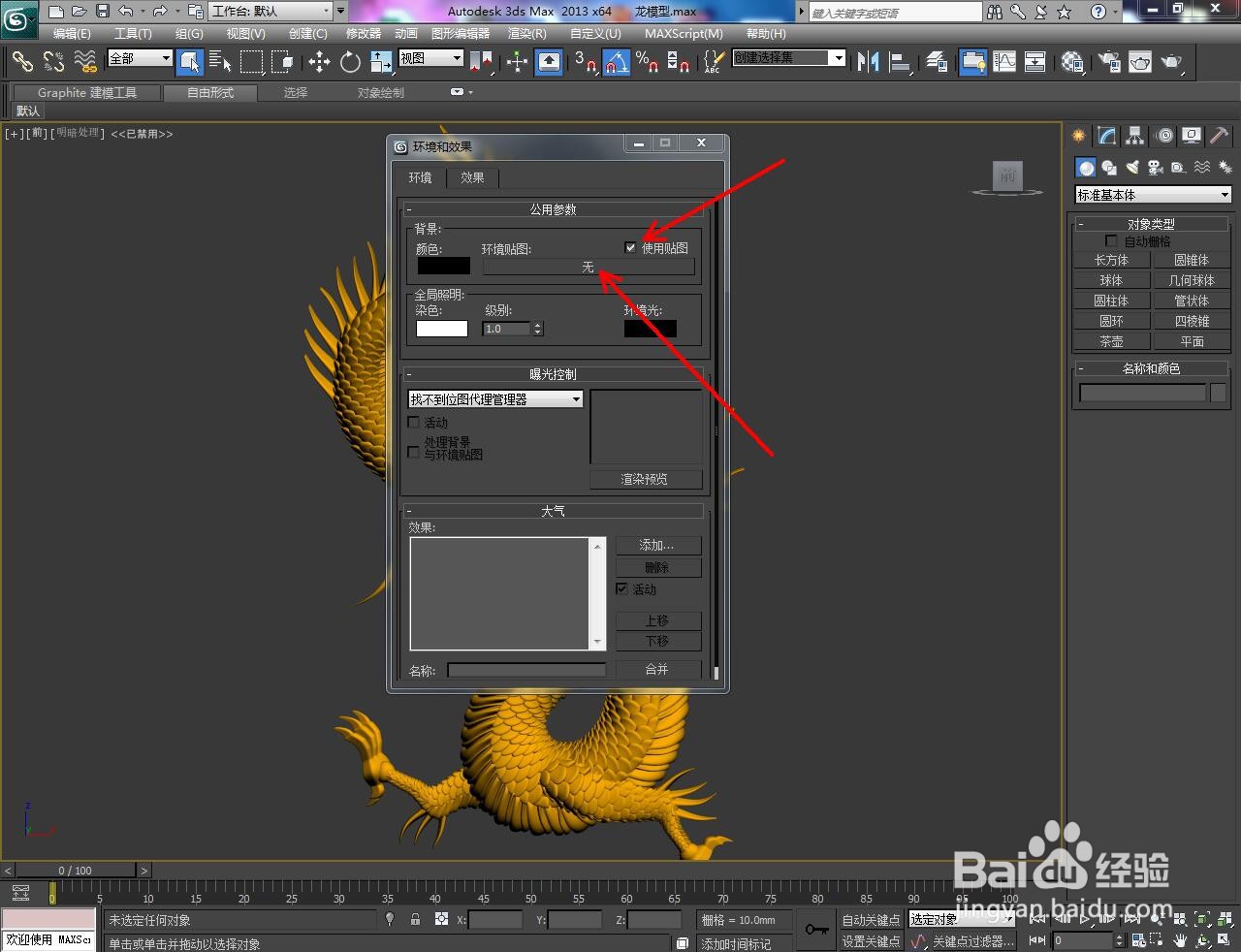Open Select by Name list icon
The image size is (1241, 952).
click(220, 62)
